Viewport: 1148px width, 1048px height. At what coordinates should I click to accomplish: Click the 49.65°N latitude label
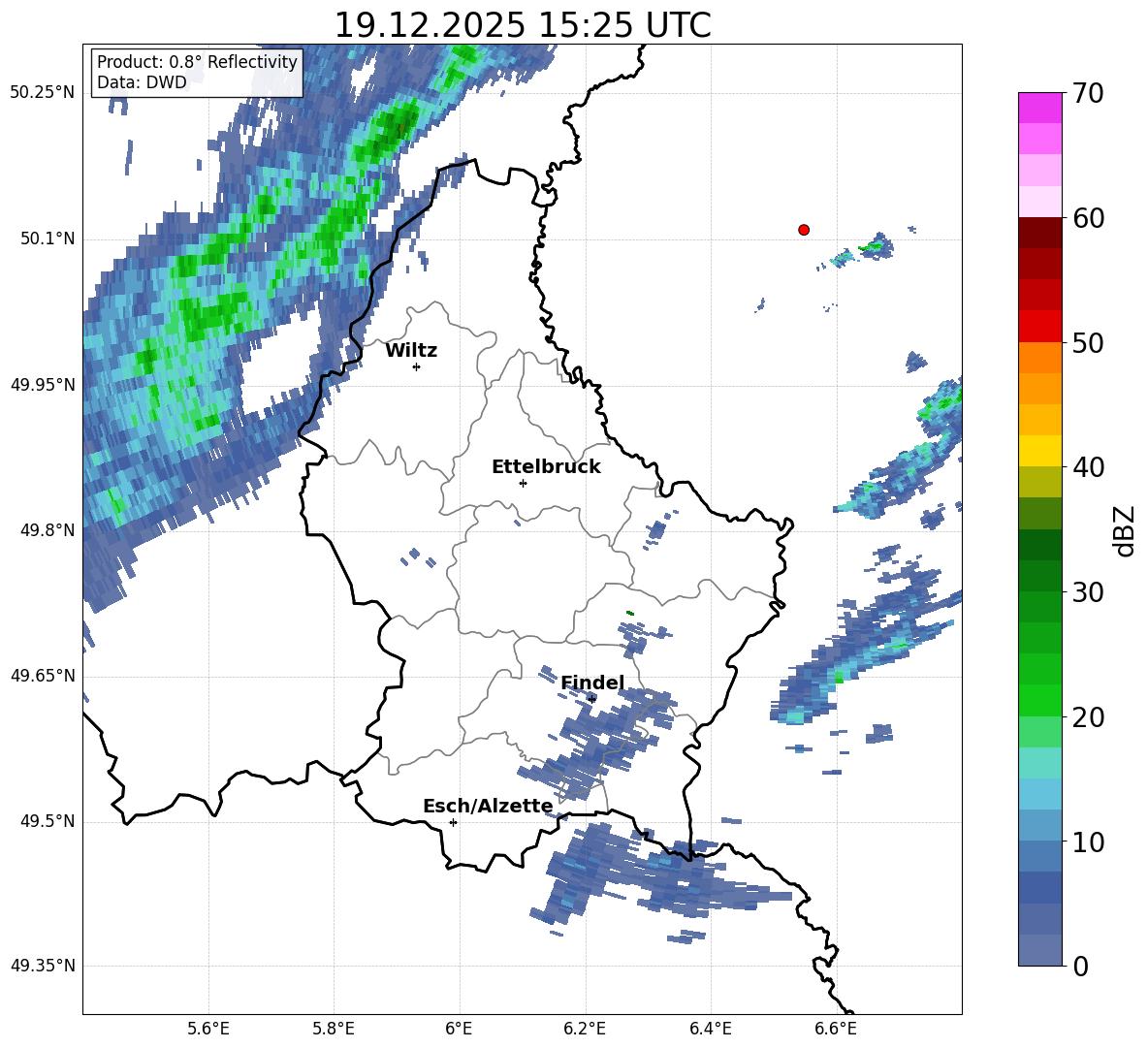[x=43, y=676]
